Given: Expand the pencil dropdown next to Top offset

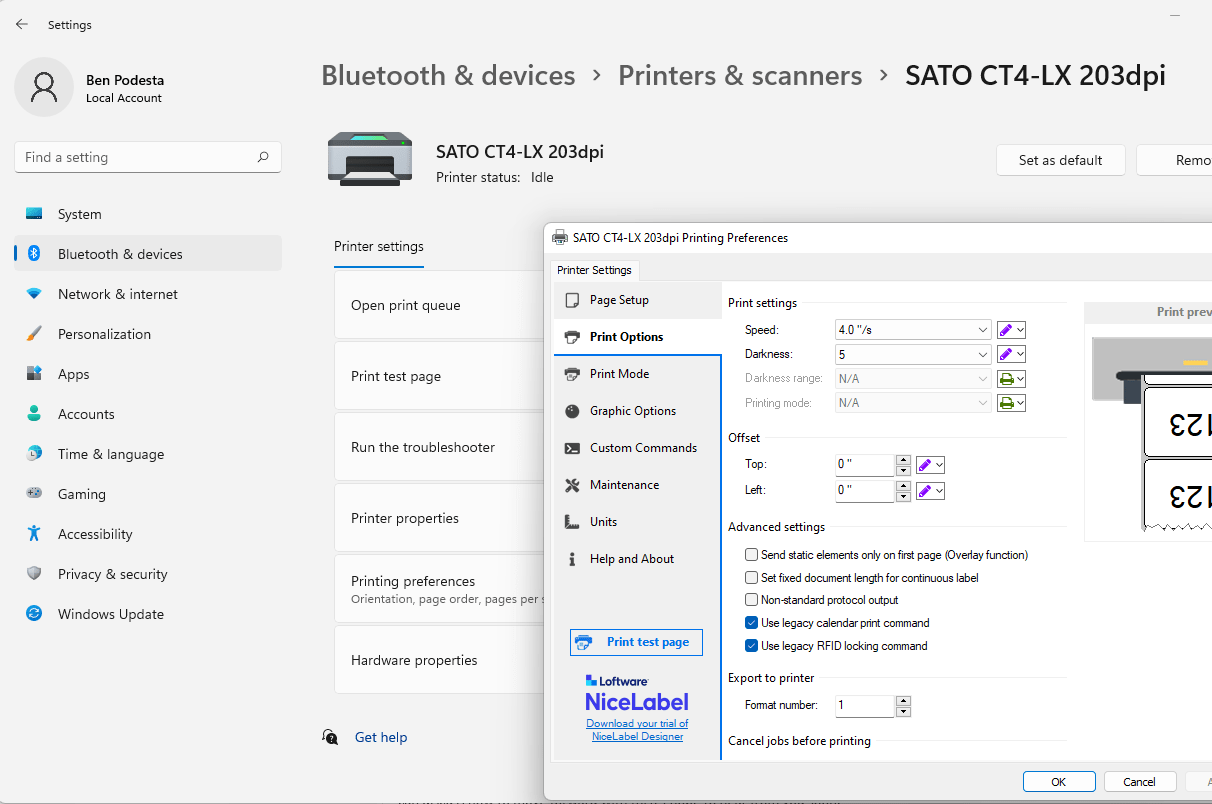Looking at the screenshot, I should click(x=938, y=464).
